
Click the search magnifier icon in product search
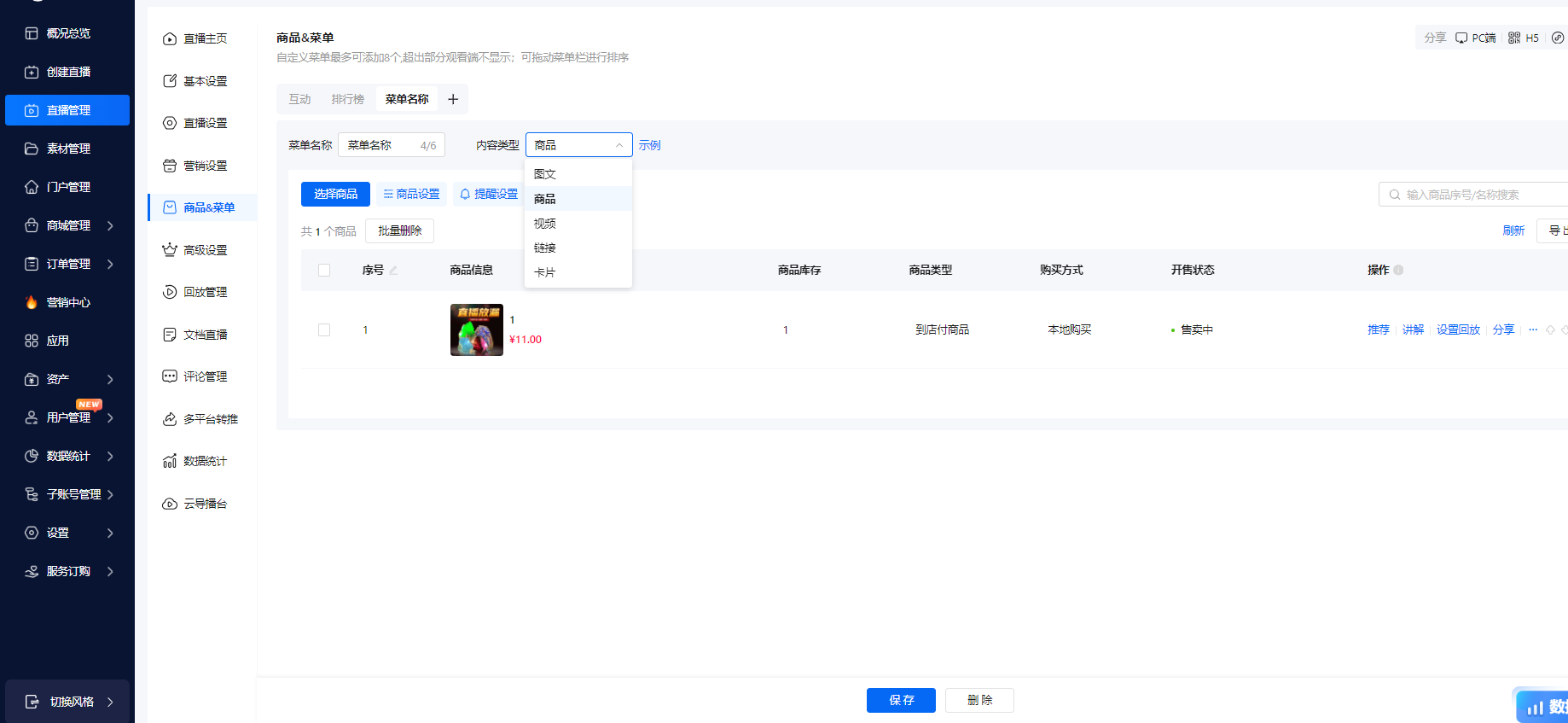[1395, 195]
